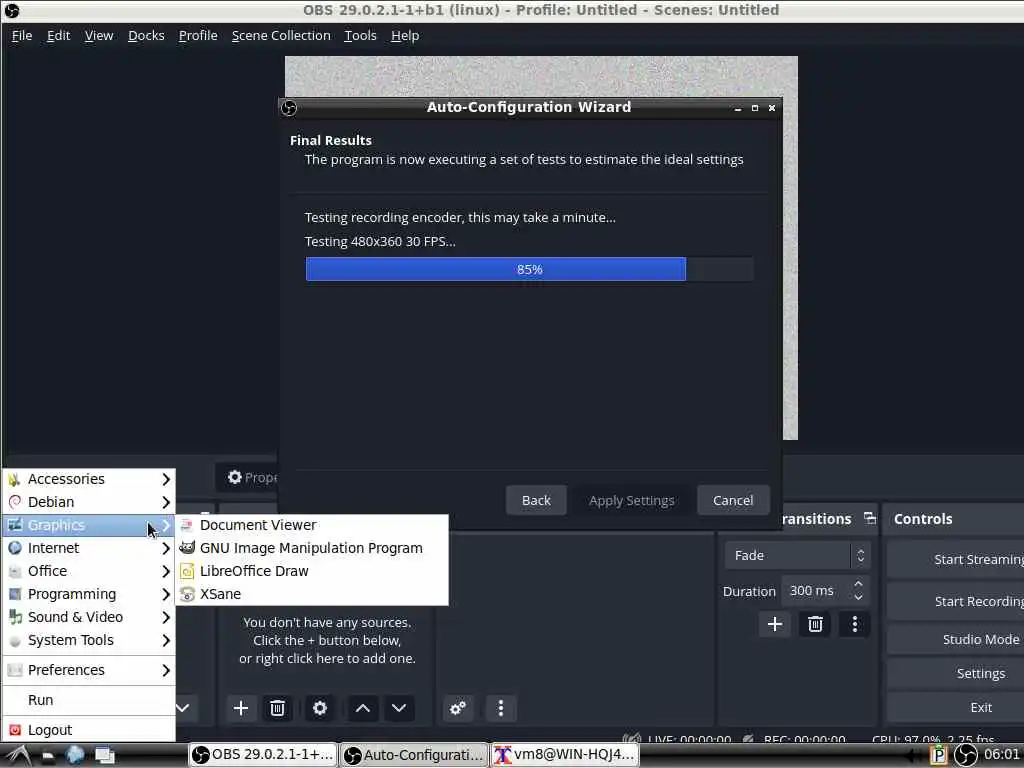Add a new source with plus button
The image size is (1024, 768).
240,708
